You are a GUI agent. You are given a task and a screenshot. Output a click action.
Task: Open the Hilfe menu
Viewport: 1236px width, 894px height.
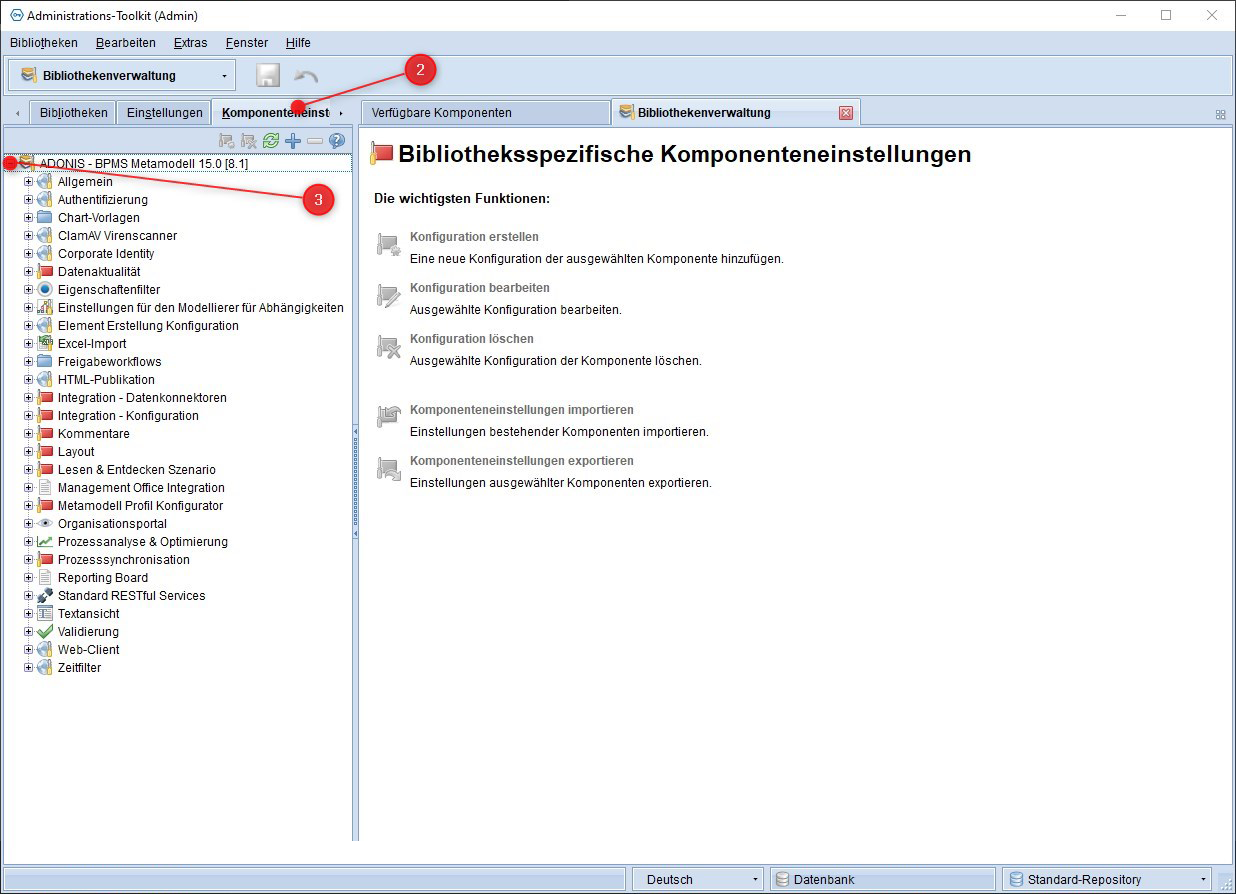click(298, 43)
